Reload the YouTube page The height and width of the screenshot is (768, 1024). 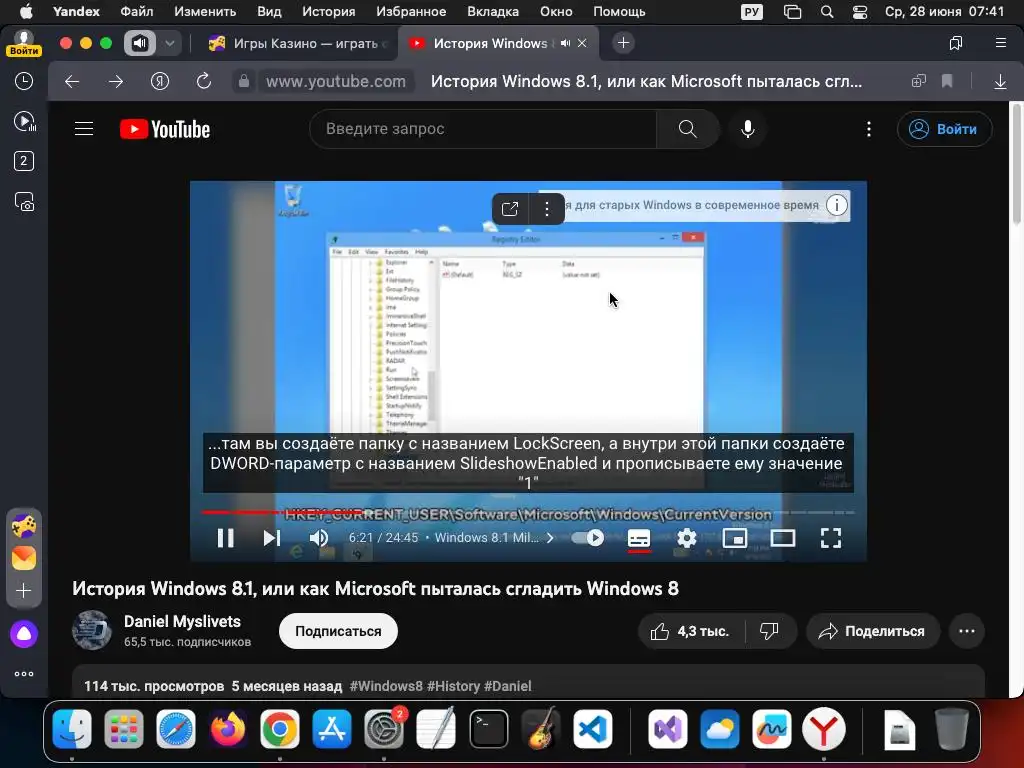(204, 81)
